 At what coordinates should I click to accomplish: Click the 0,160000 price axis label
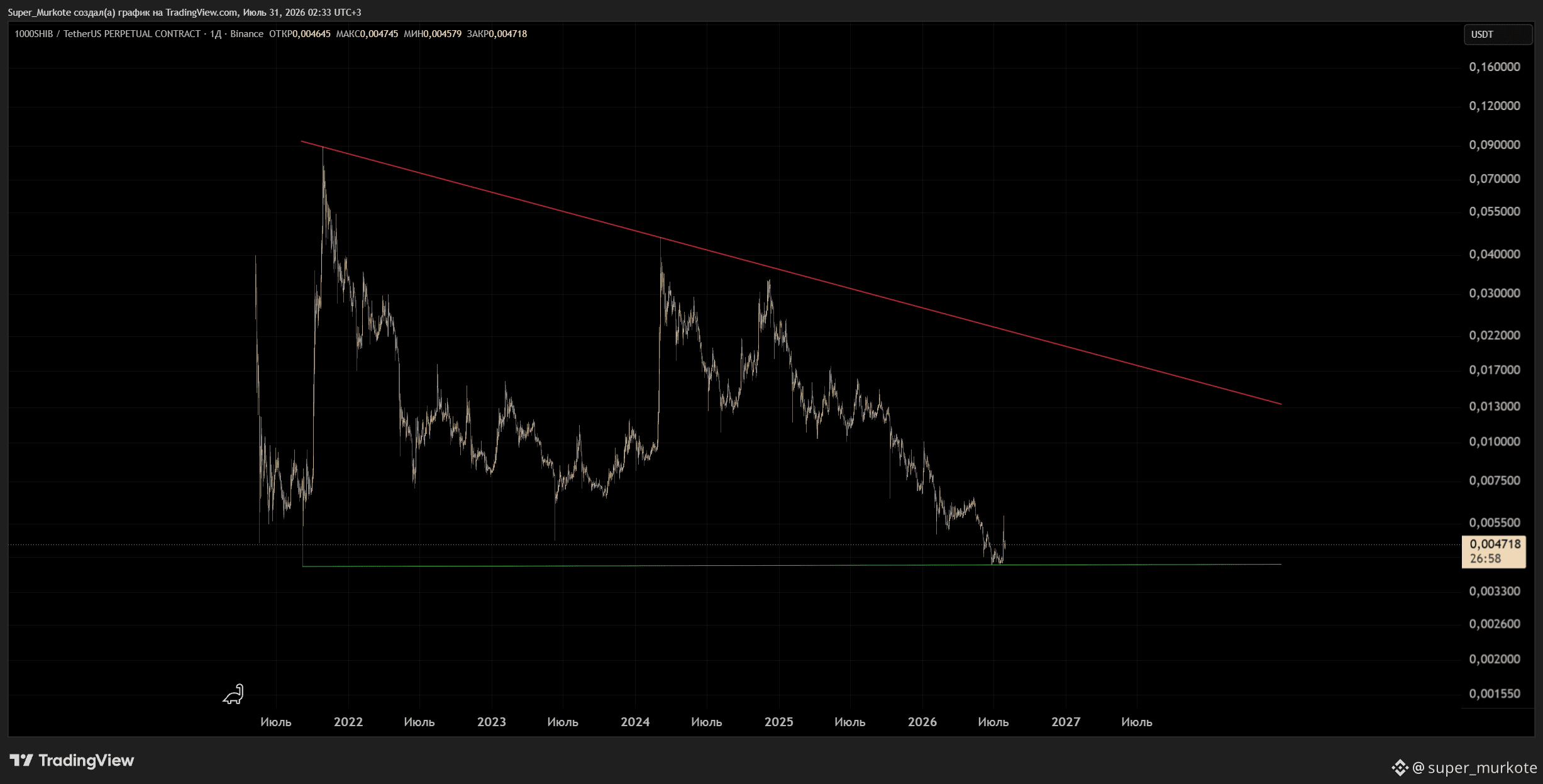(x=1495, y=67)
